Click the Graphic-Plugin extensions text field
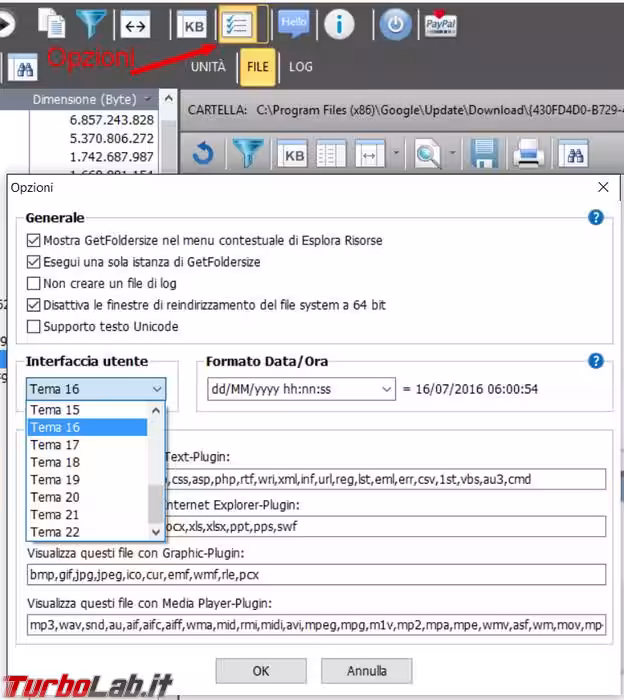Screen dimensions: 624x700 point(316,574)
